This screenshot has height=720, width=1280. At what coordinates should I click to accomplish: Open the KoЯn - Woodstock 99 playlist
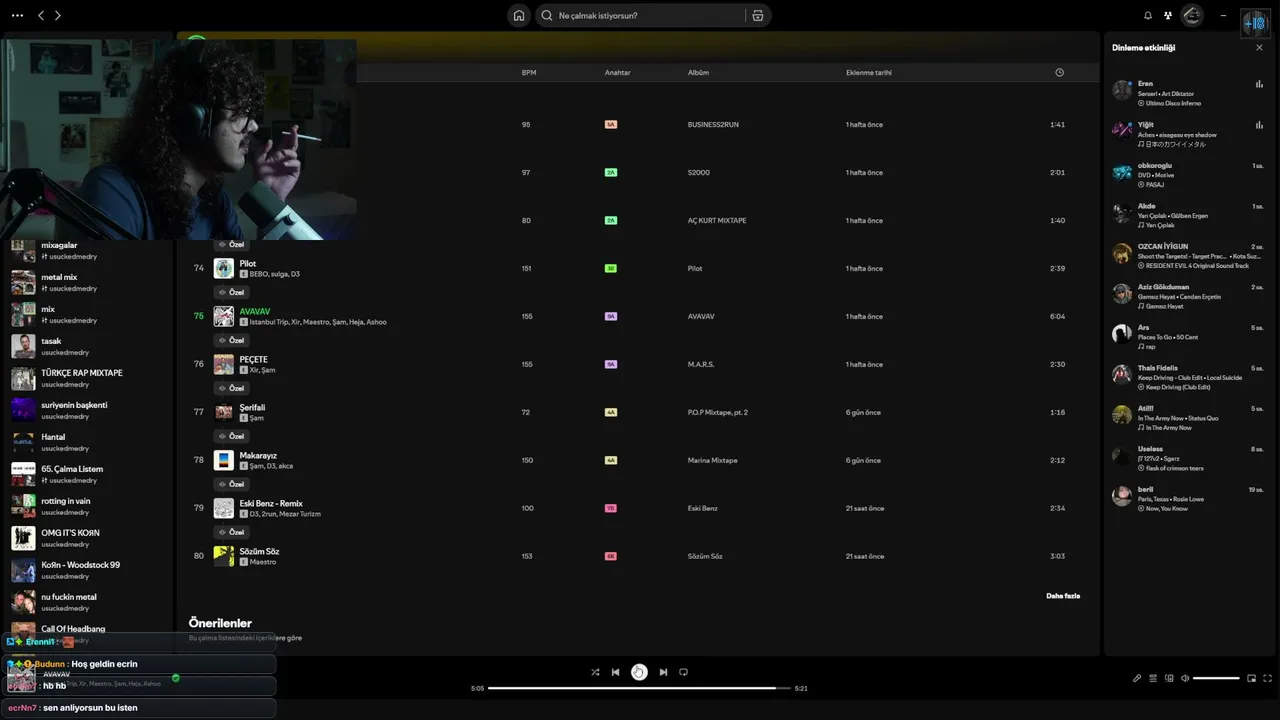(x=88, y=570)
